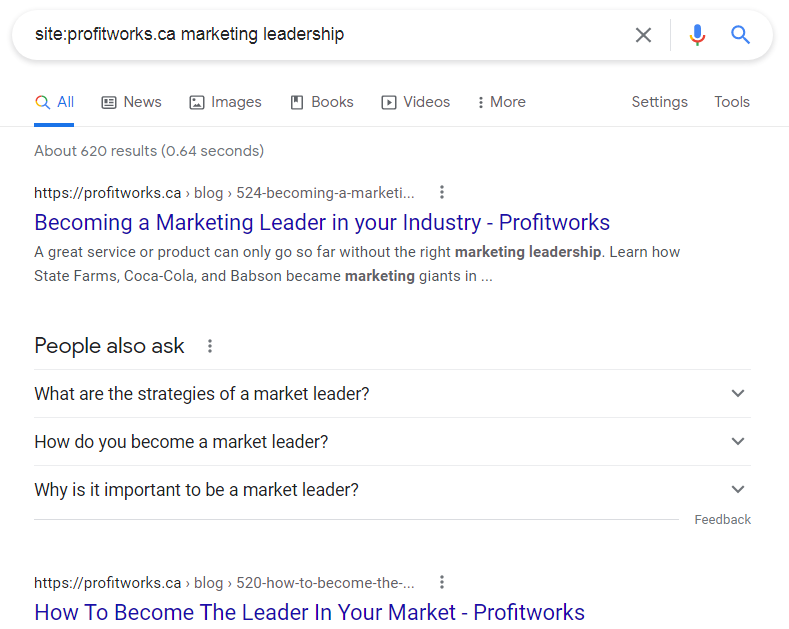The height and width of the screenshot is (629, 789).
Task: Open the Settings menu
Action: click(x=659, y=102)
